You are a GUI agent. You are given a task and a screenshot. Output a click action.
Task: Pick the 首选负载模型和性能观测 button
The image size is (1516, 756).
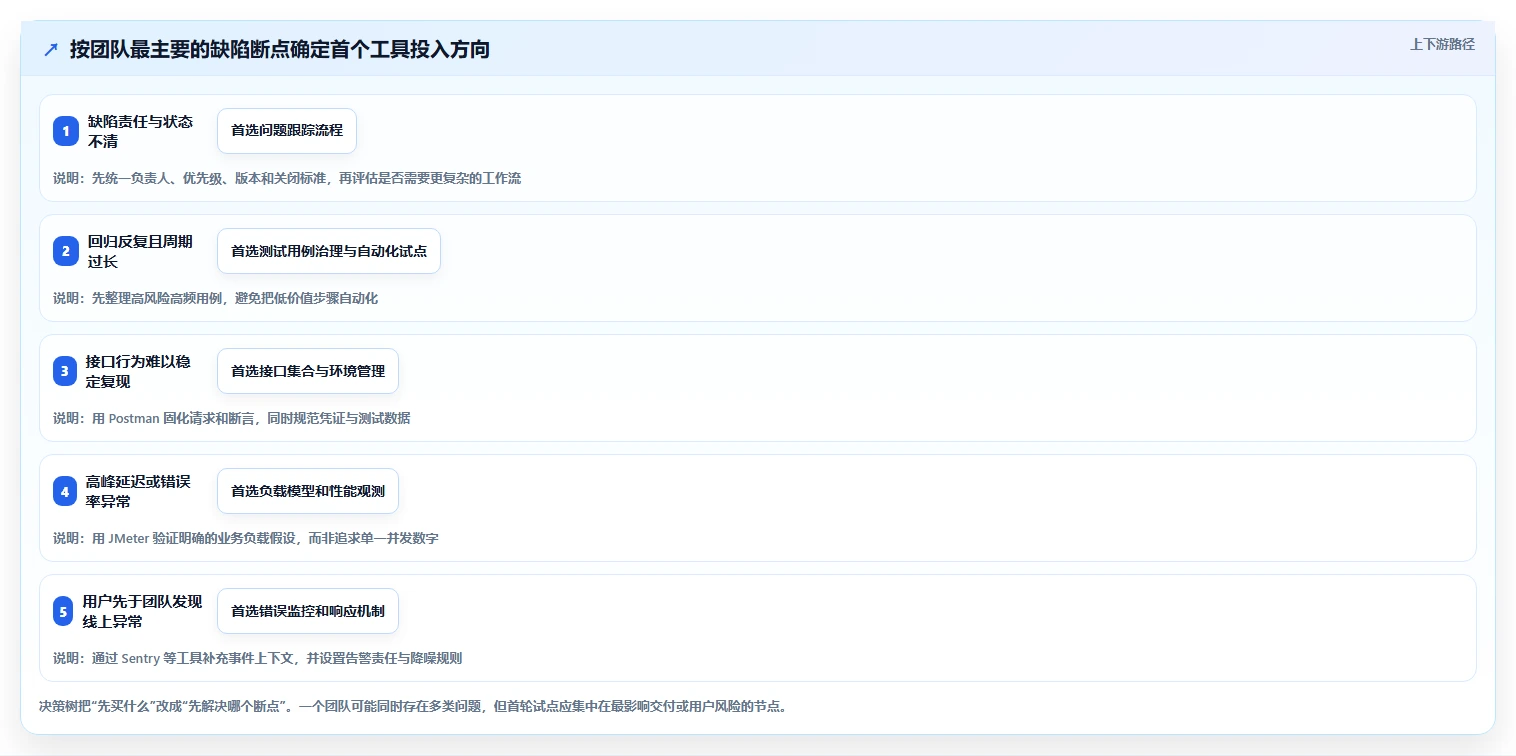pos(308,491)
